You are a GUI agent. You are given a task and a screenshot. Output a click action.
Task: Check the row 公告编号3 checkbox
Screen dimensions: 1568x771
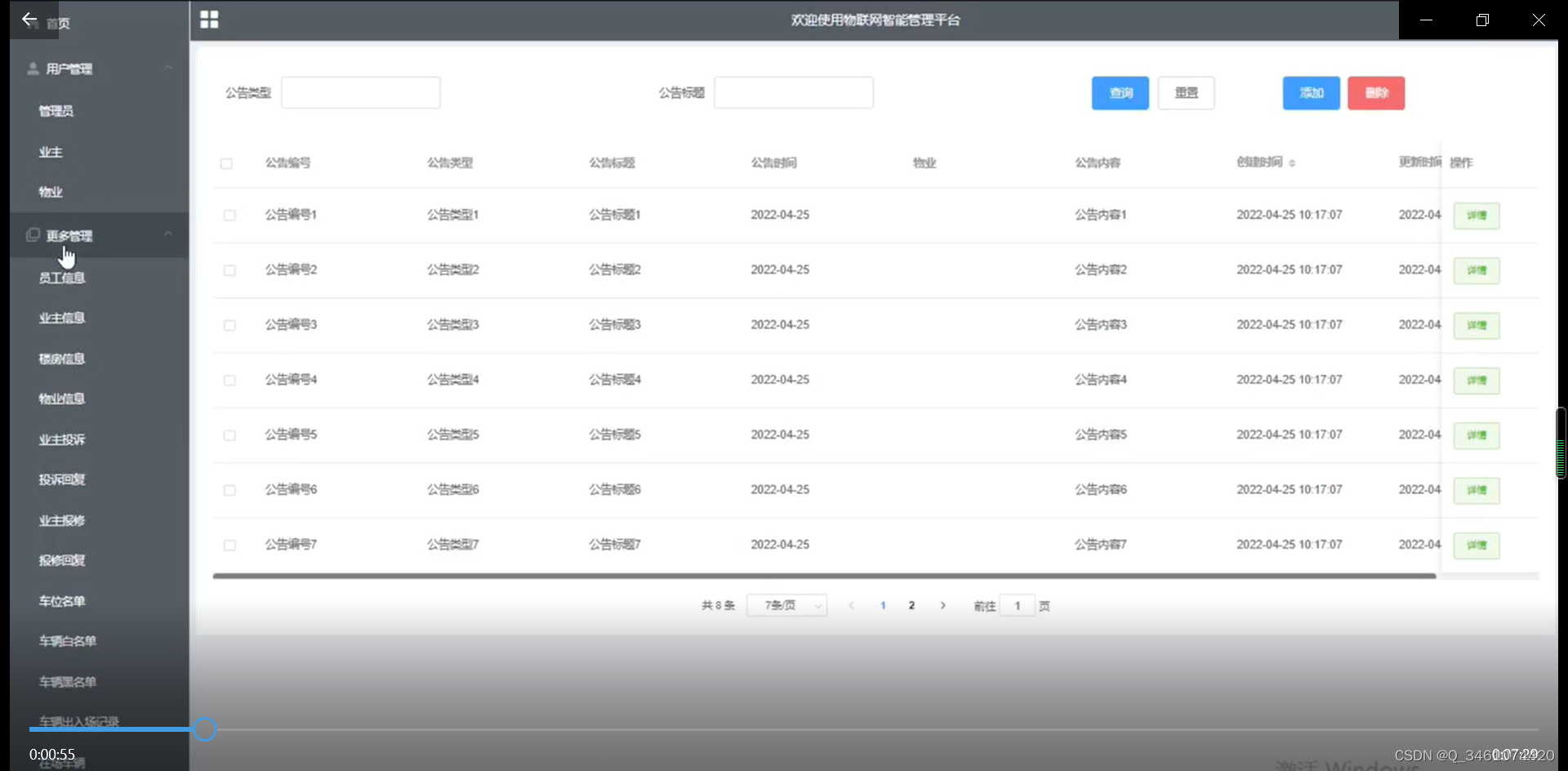pos(229,325)
